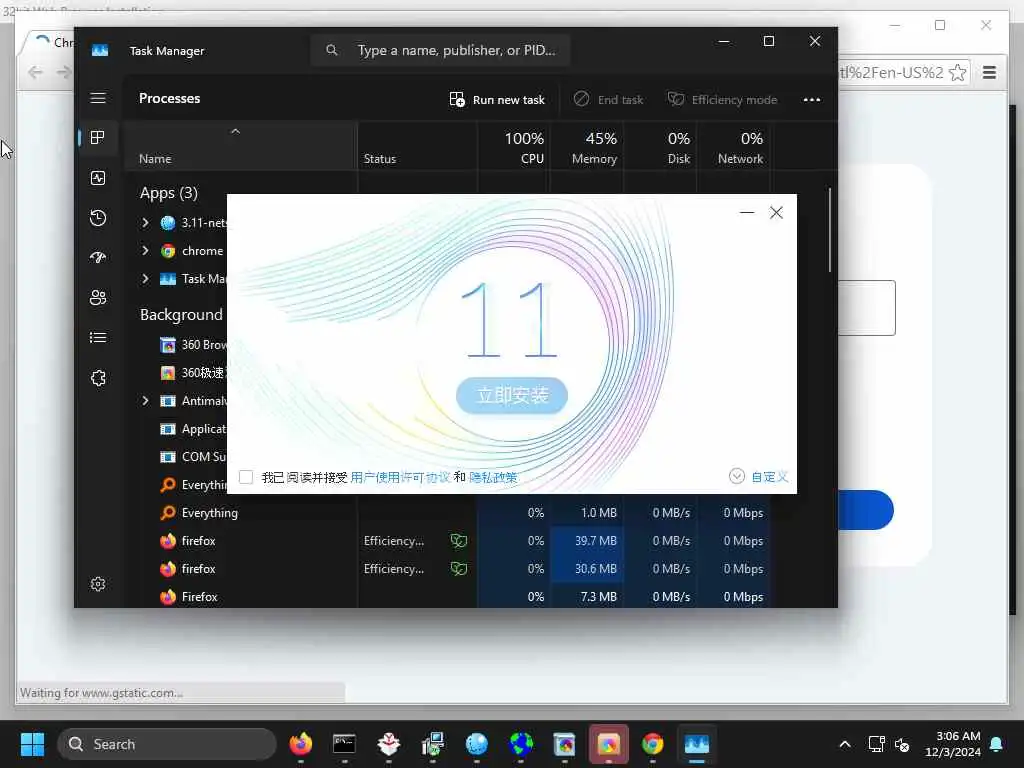Click End task button
Image resolution: width=1024 pixels, height=768 pixels.
point(608,100)
